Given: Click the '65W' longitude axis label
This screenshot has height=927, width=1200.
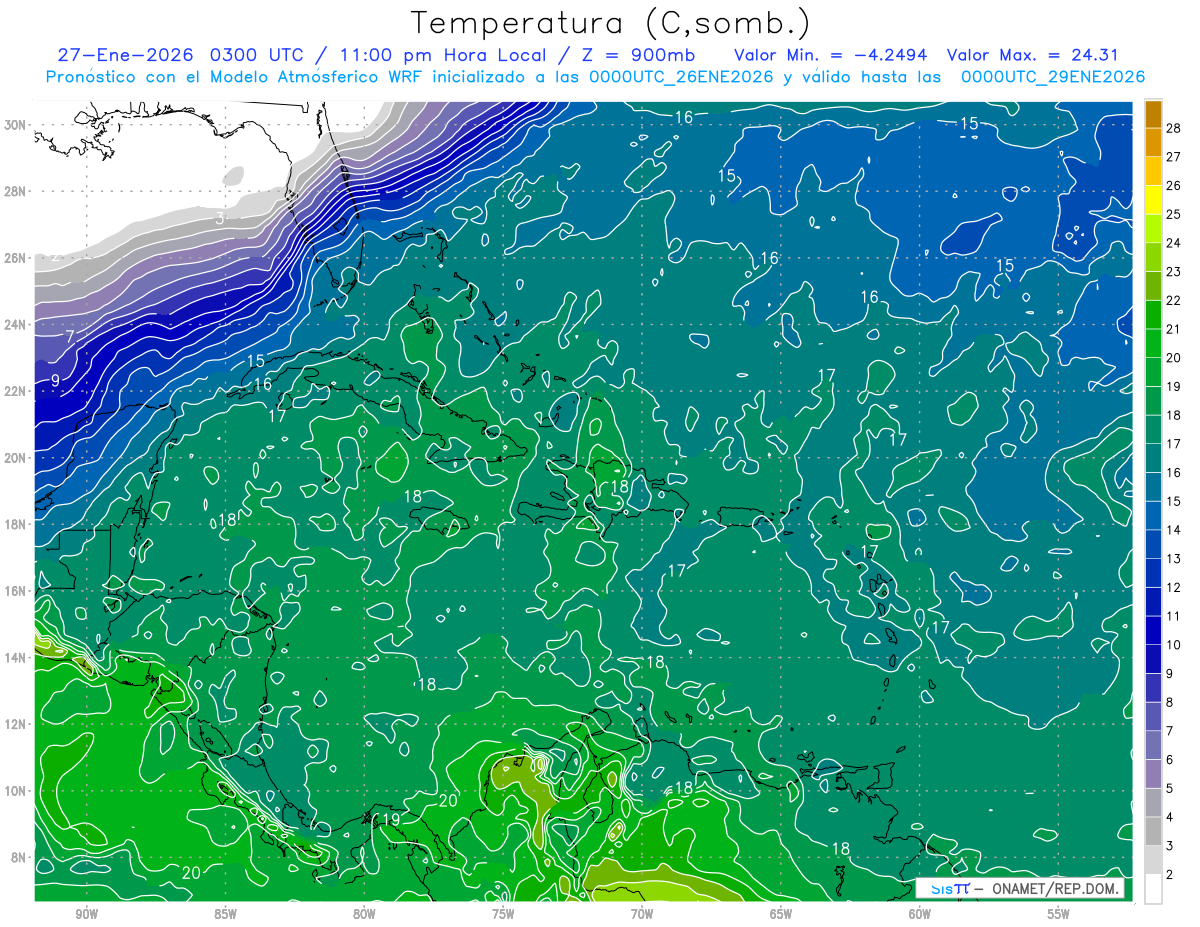Looking at the screenshot, I should (x=781, y=915).
